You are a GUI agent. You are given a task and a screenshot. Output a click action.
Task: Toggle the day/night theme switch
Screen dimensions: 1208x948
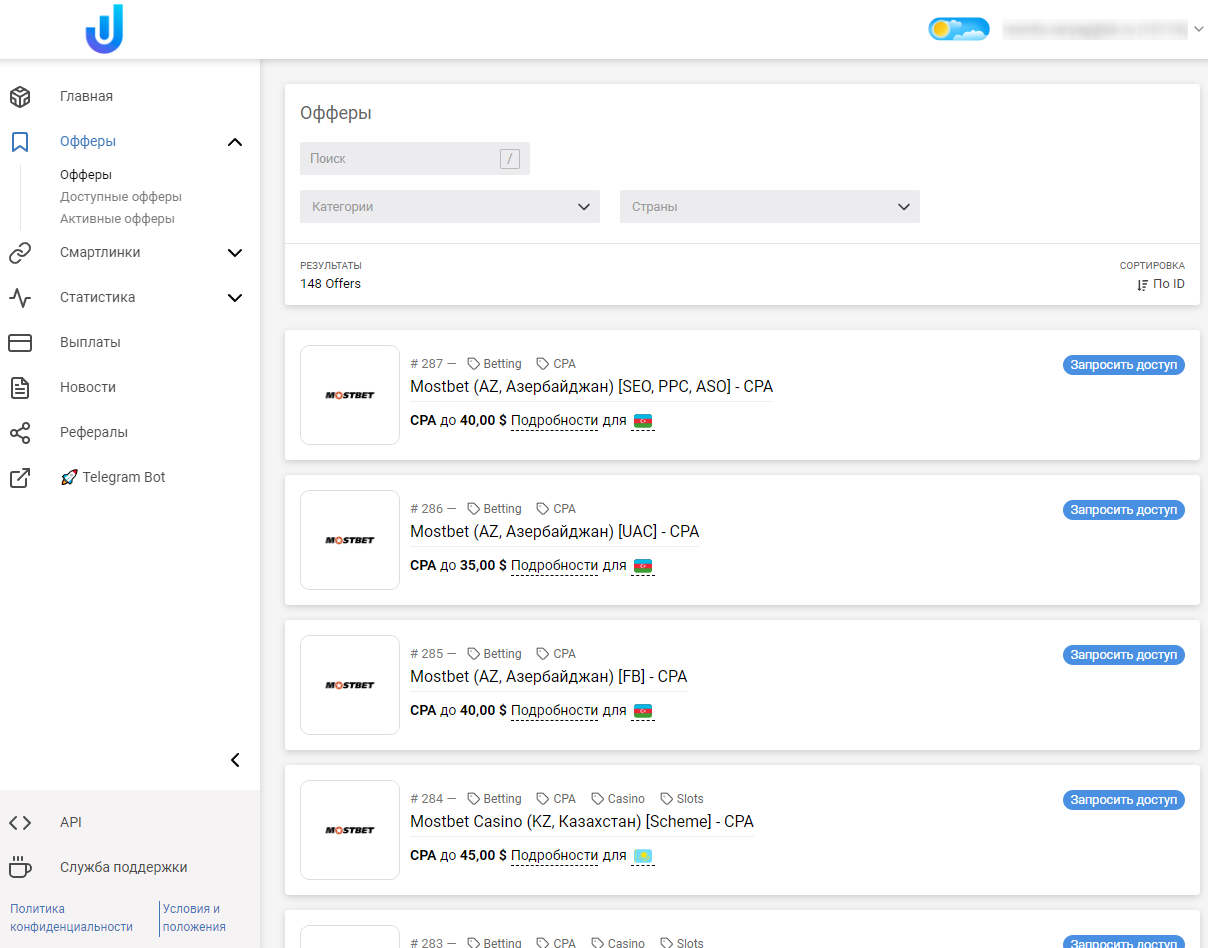coord(958,29)
